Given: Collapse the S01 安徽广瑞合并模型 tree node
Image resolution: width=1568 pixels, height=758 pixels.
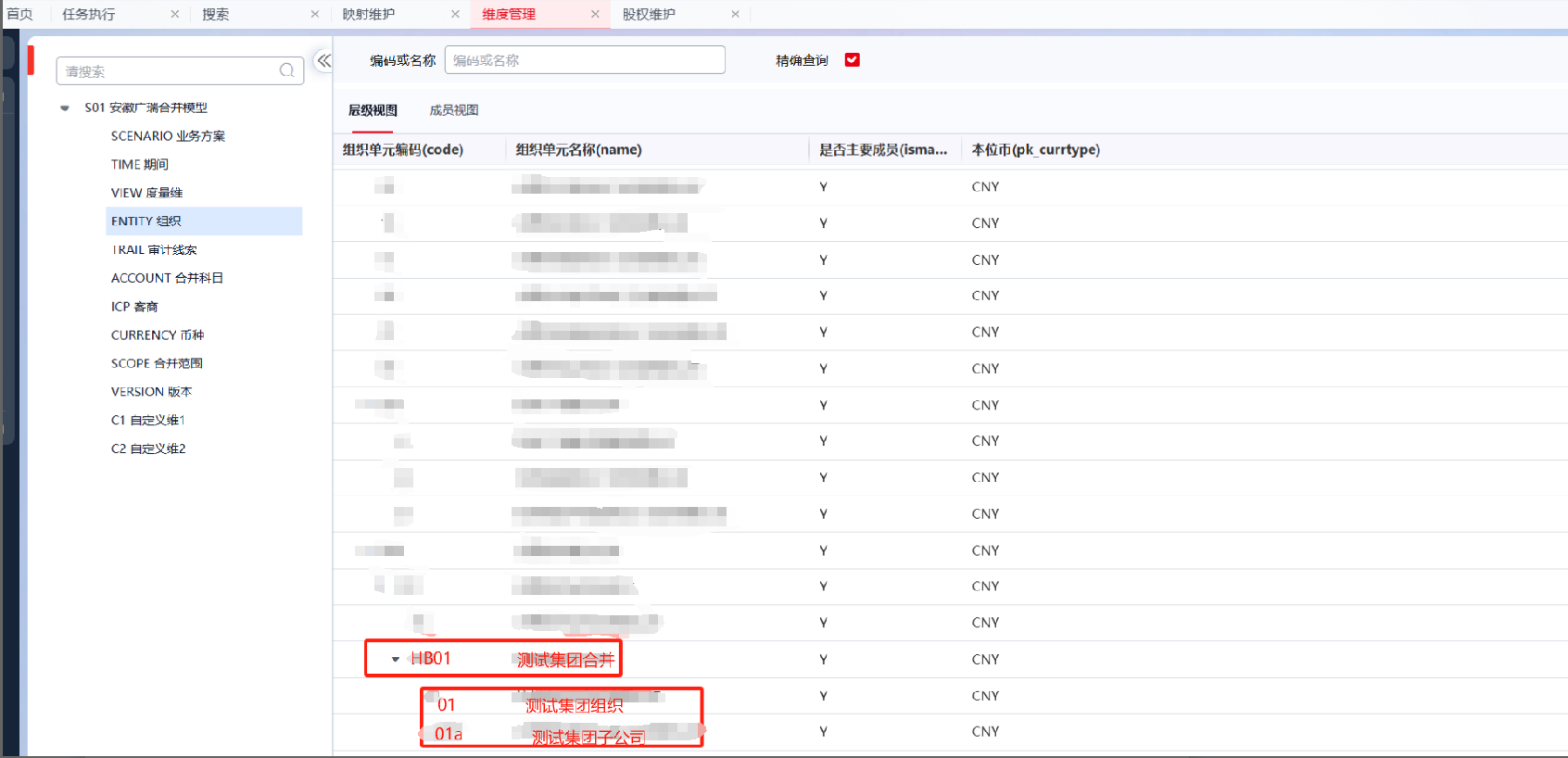Looking at the screenshot, I should pyautogui.click(x=65, y=108).
